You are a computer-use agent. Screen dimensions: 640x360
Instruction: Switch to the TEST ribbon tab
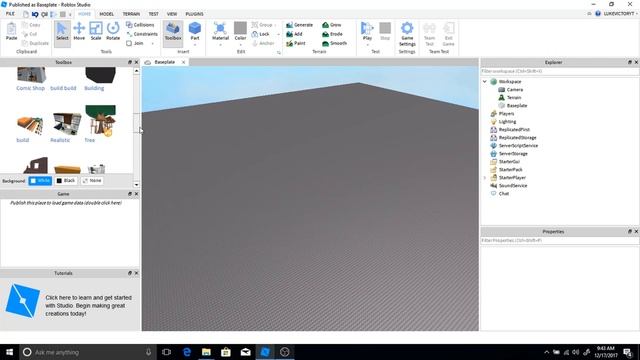[153, 13]
